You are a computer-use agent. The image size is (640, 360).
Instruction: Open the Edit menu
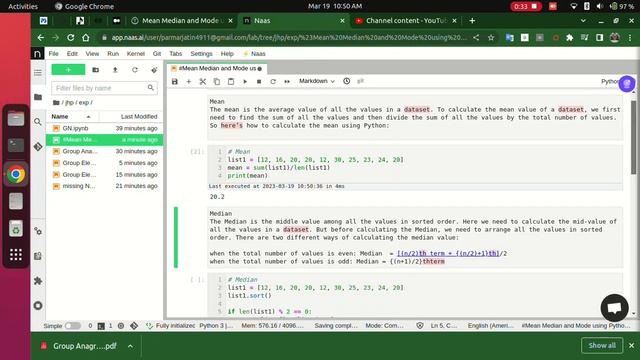point(72,53)
